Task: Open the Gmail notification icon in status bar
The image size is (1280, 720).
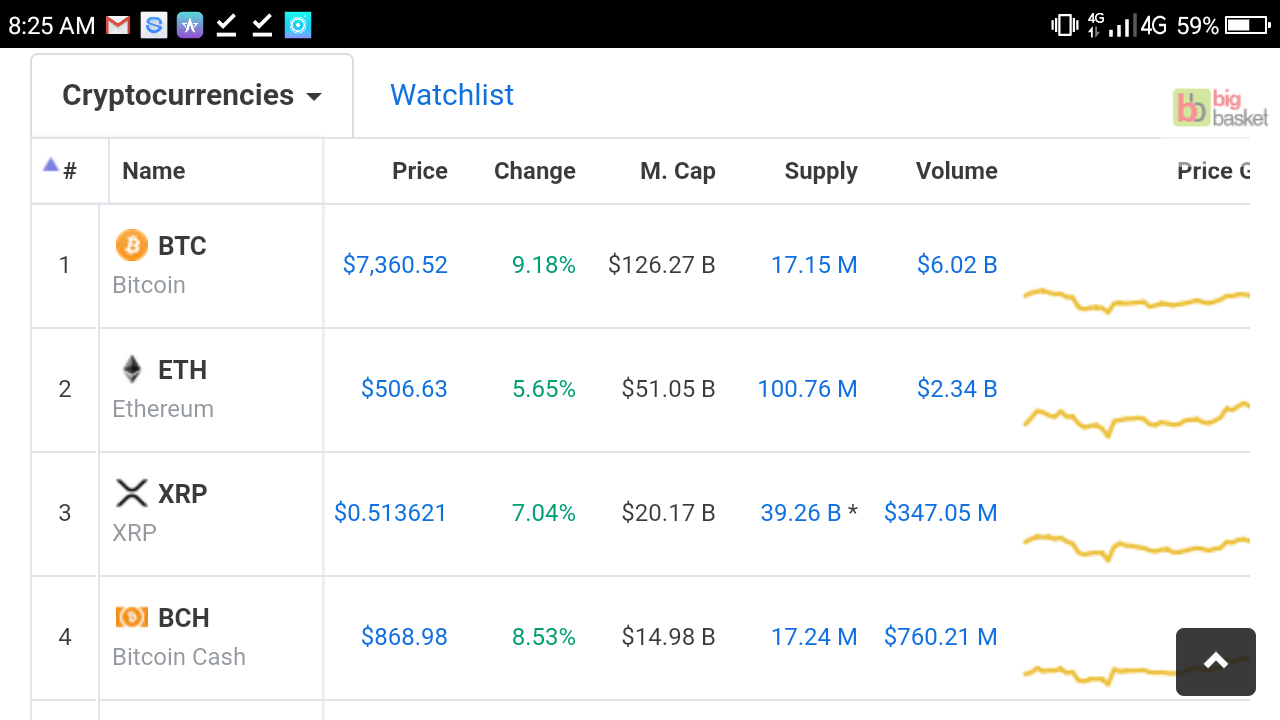Action: pos(118,25)
